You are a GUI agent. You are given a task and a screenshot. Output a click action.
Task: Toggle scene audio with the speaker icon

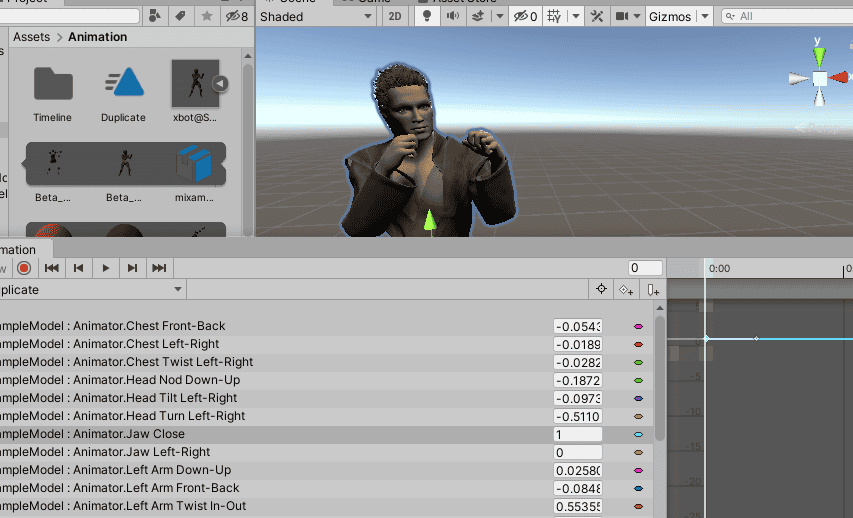[453, 16]
